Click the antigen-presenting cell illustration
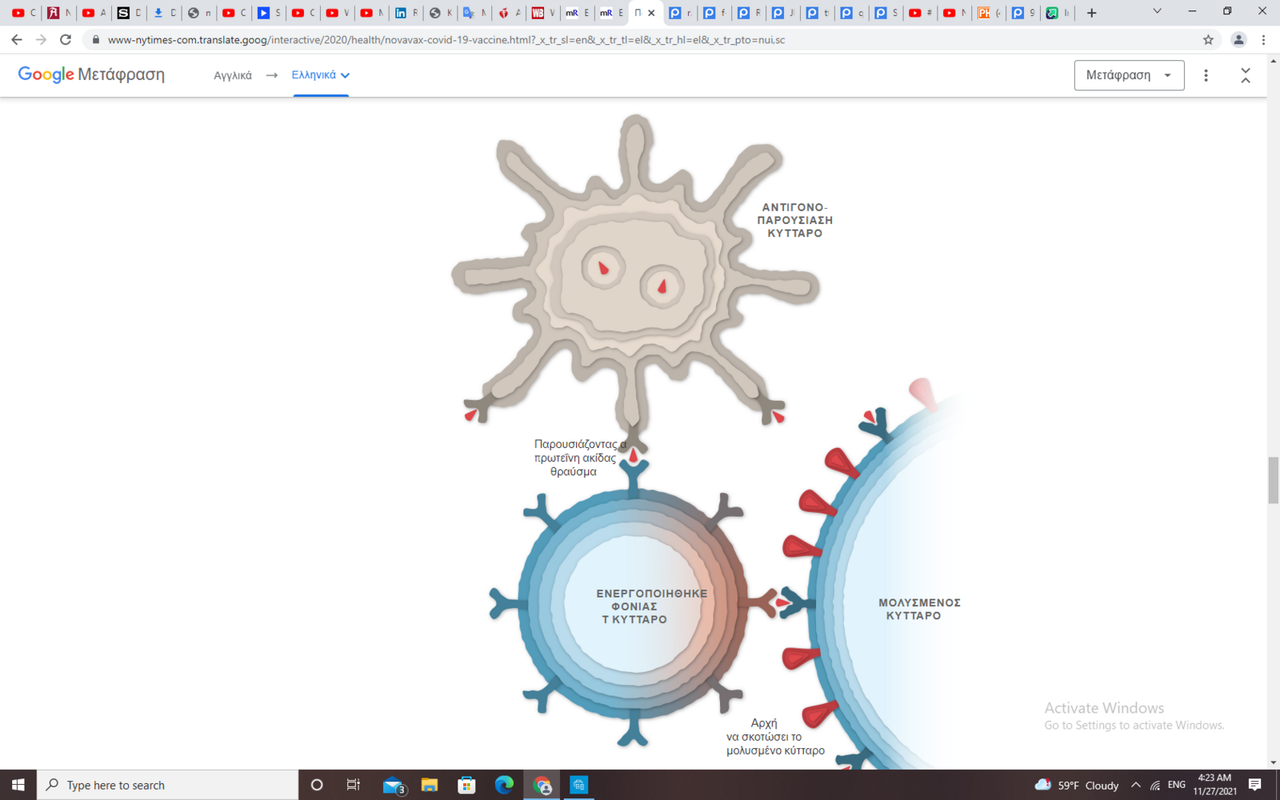The height and width of the screenshot is (800, 1280). coord(635,285)
